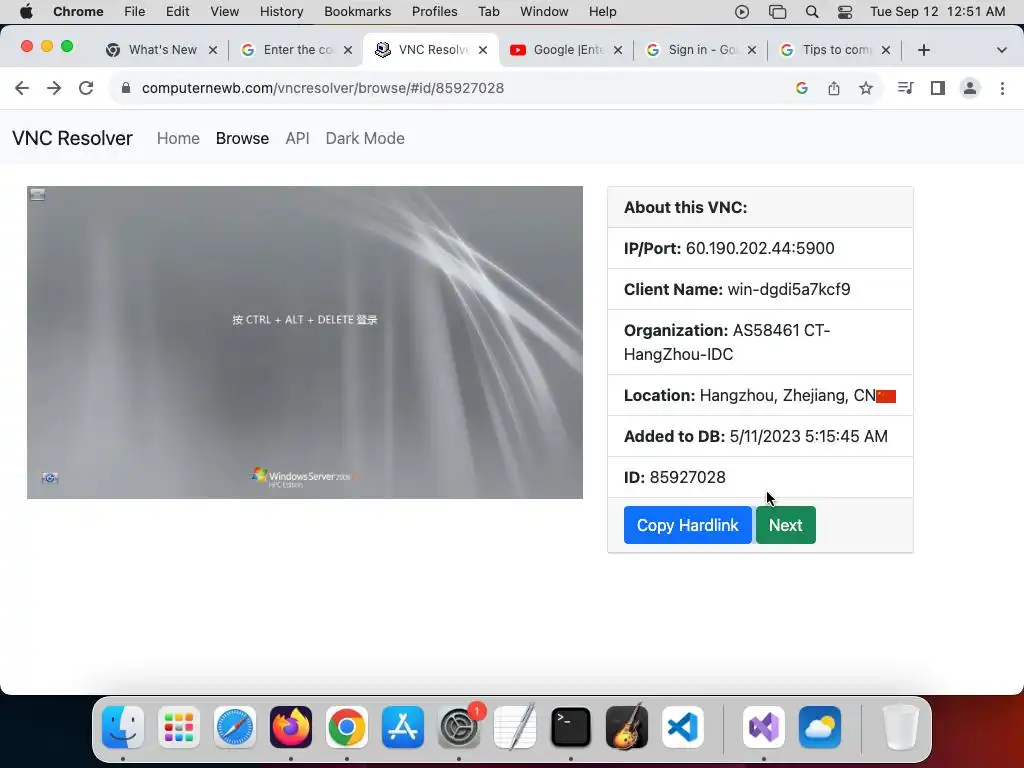This screenshot has width=1024, height=768.
Task: Open System Preferences from the Dock
Action: point(459,727)
